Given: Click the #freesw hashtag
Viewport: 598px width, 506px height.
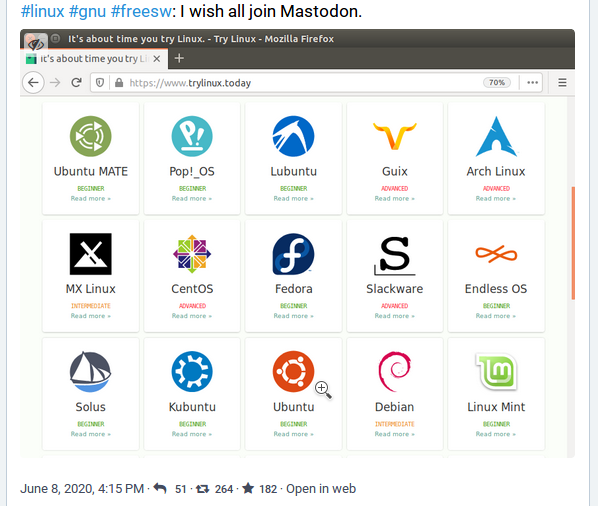Looking at the screenshot, I should 141,11.
